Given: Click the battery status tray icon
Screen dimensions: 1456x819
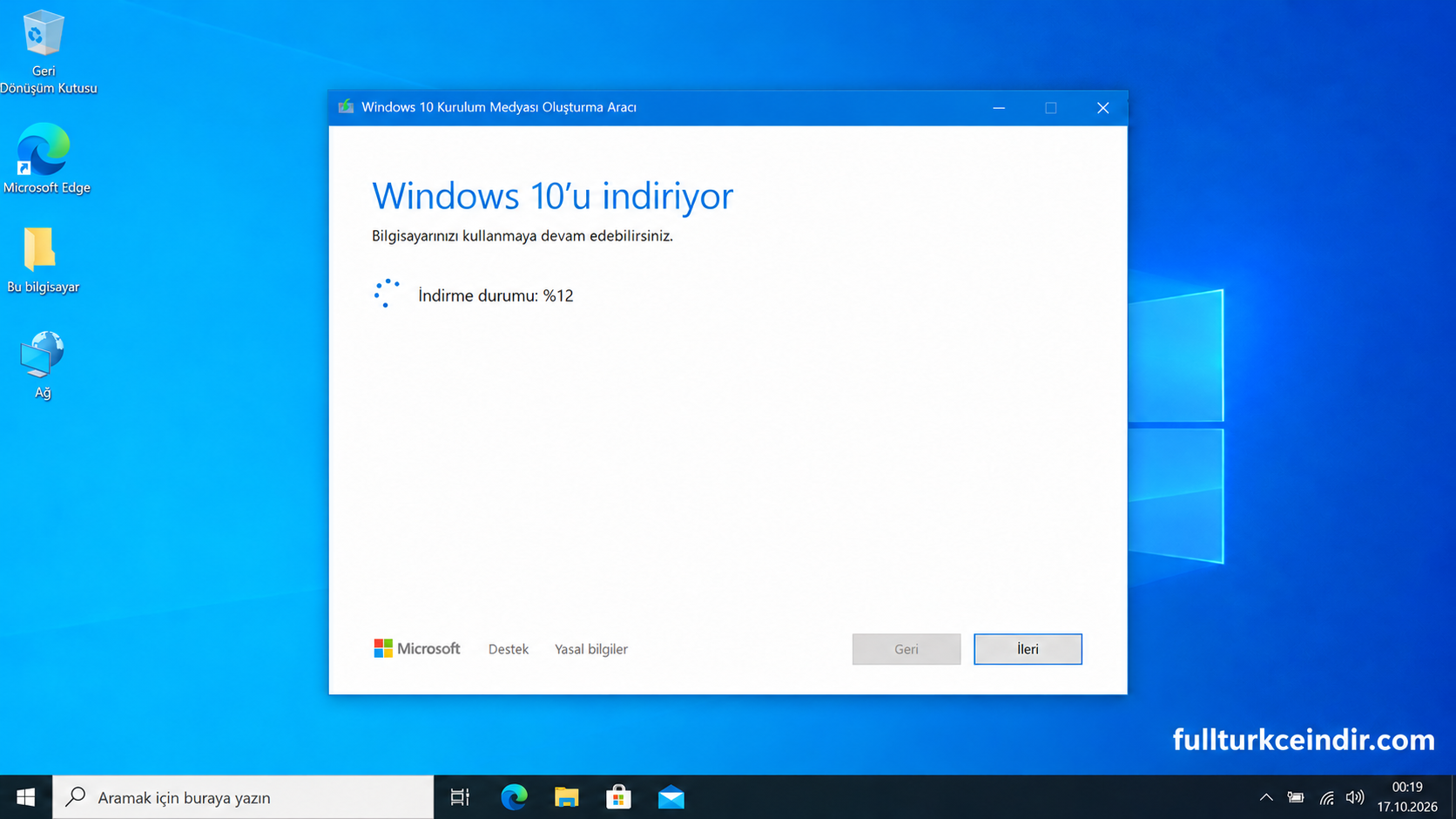Looking at the screenshot, I should [1296, 797].
